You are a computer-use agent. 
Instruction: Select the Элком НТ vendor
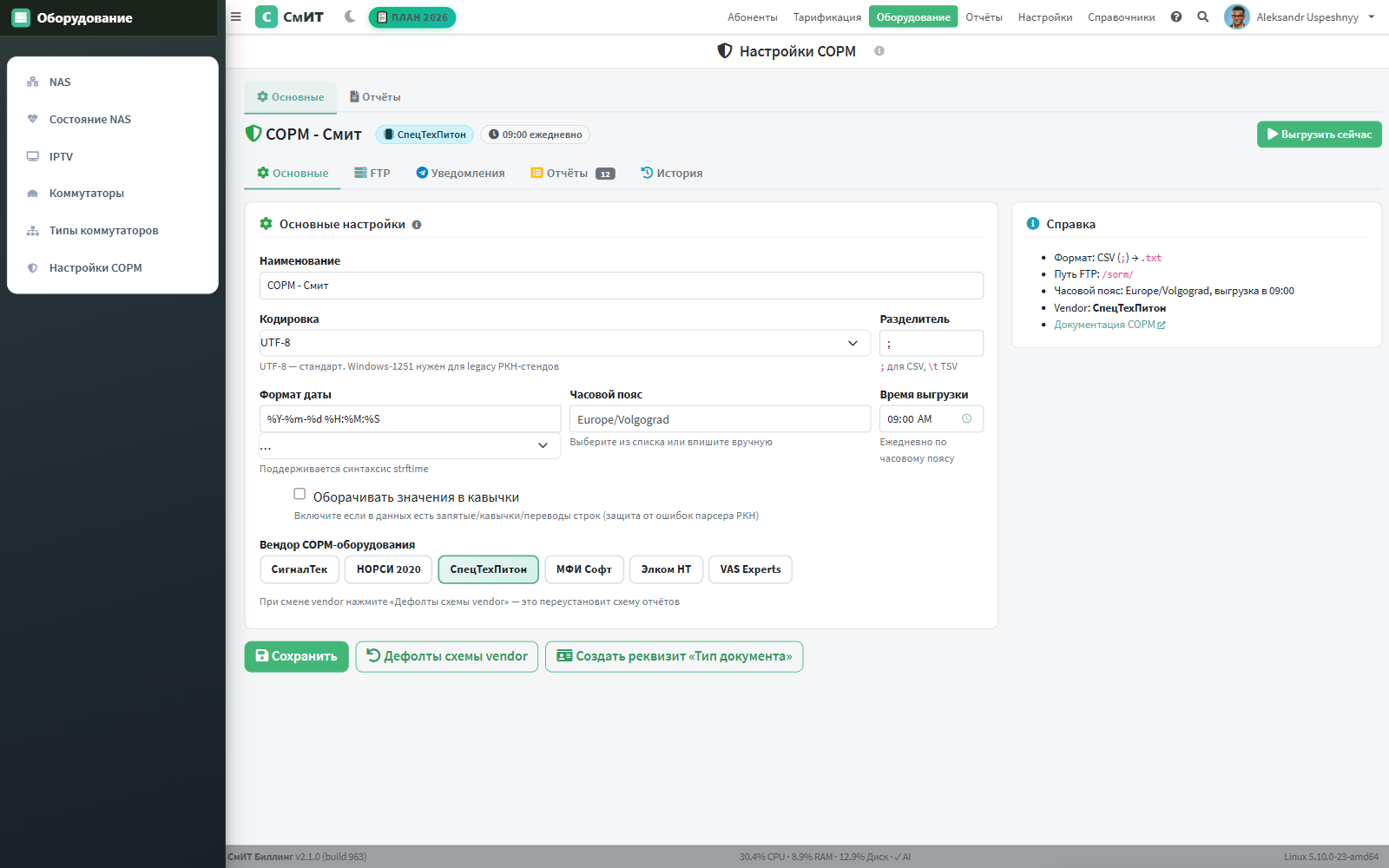tap(666, 569)
